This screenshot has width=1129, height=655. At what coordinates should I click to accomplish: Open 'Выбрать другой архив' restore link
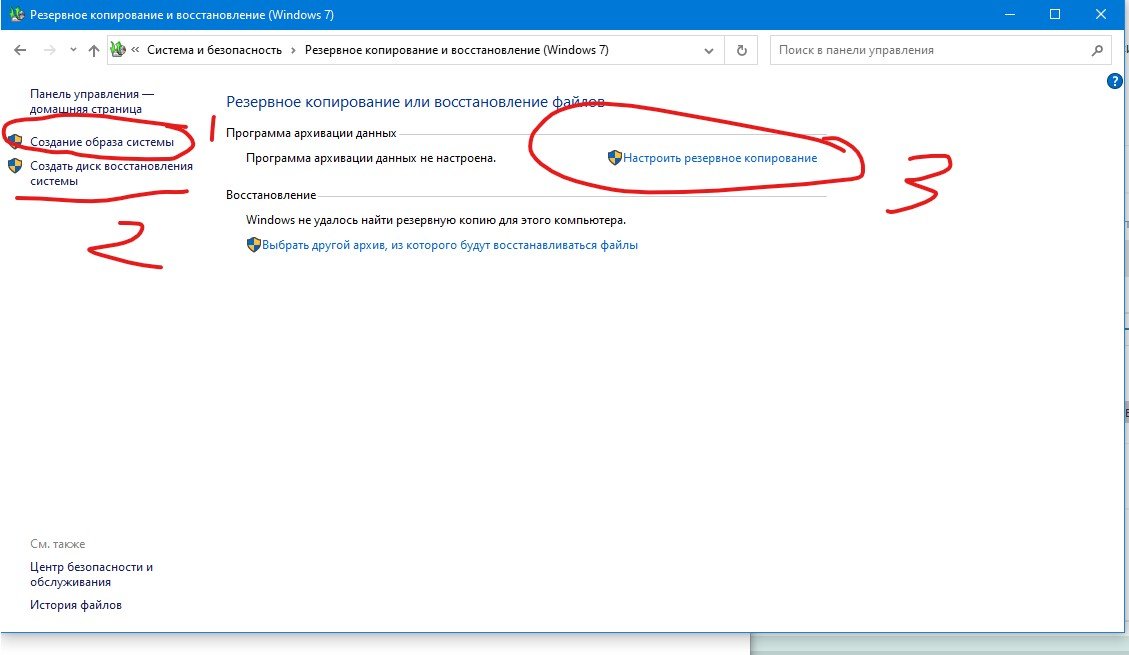(x=450, y=245)
